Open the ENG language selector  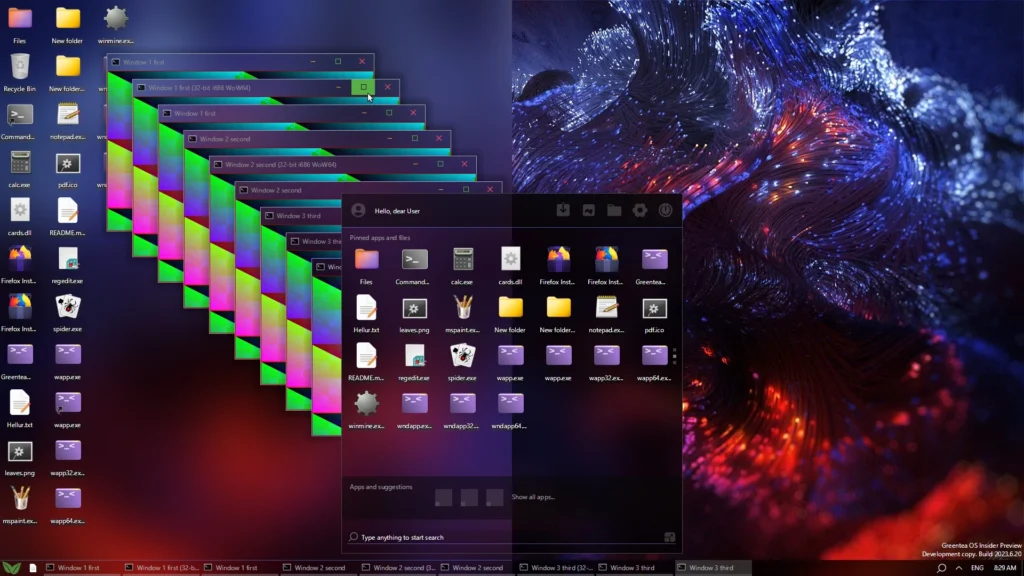point(980,567)
